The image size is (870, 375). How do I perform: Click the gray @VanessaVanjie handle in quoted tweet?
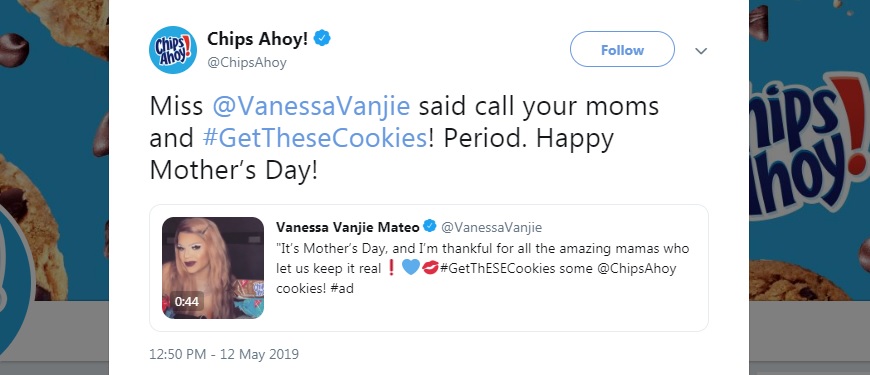(x=491, y=227)
